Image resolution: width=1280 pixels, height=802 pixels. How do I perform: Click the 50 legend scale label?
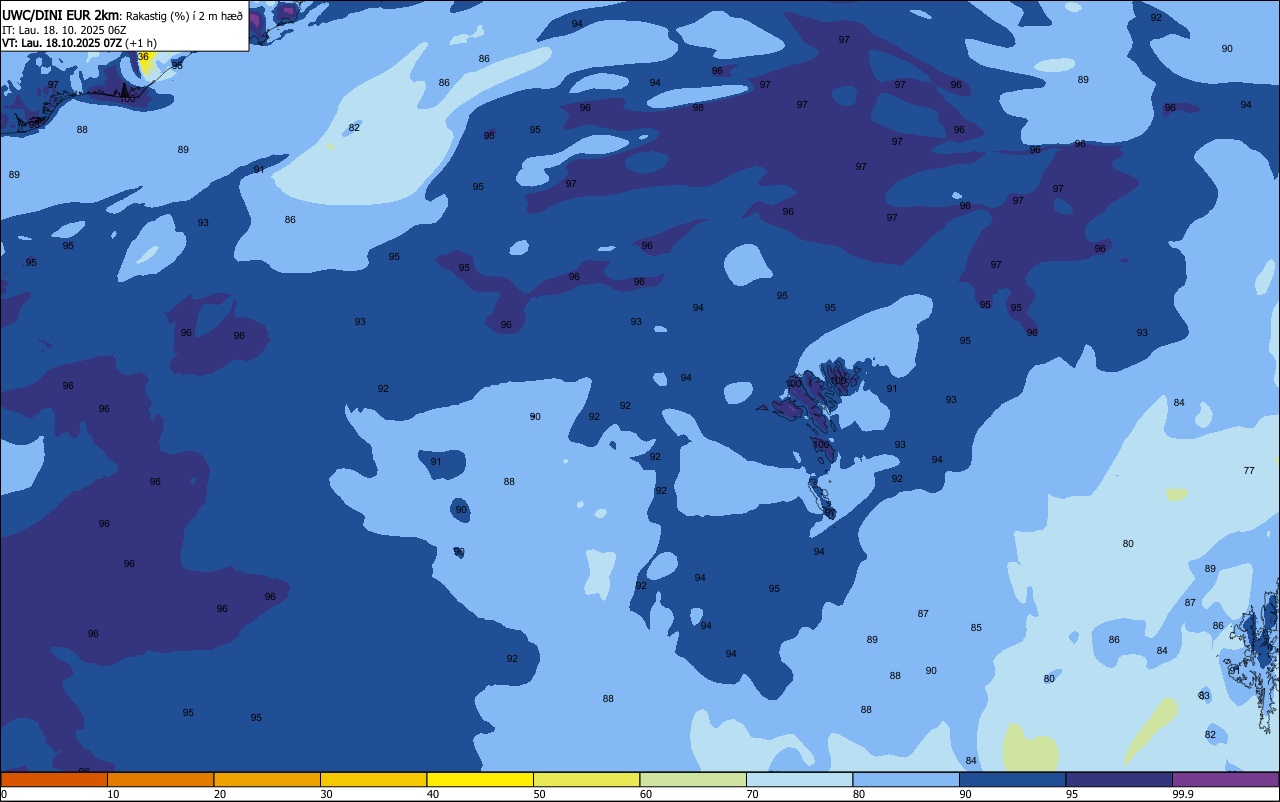pos(539,794)
